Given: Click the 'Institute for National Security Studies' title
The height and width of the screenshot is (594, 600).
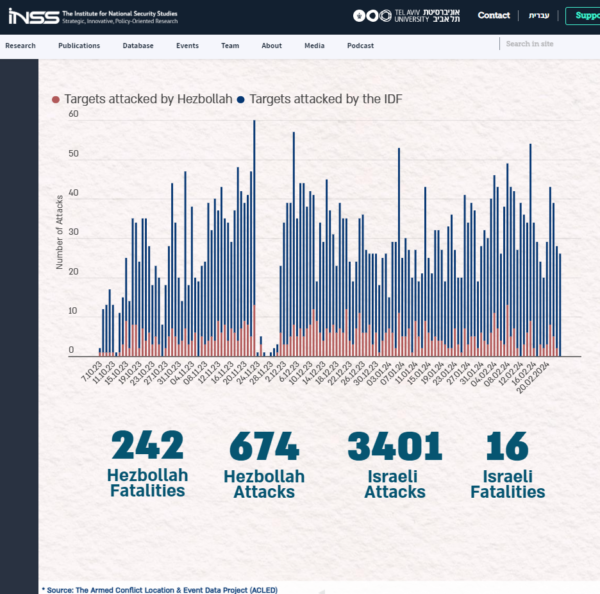Looking at the screenshot, I should [x=120, y=13].
